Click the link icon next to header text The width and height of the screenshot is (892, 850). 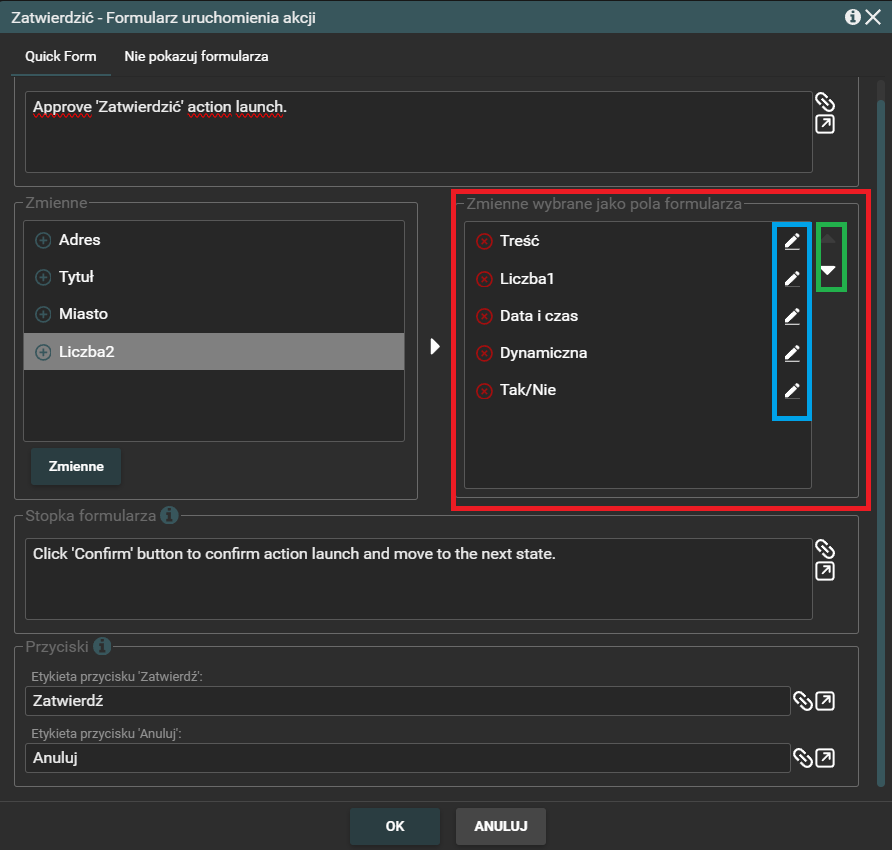pyautogui.click(x=824, y=101)
